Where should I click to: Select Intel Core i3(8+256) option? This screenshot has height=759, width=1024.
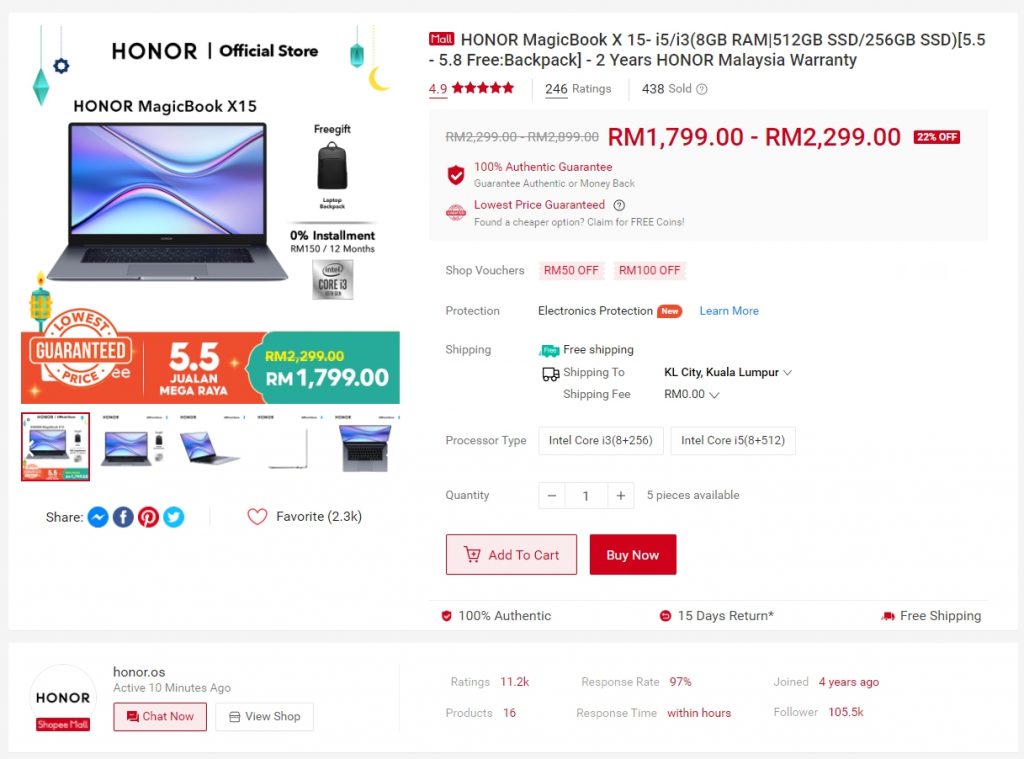click(x=600, y=440)
